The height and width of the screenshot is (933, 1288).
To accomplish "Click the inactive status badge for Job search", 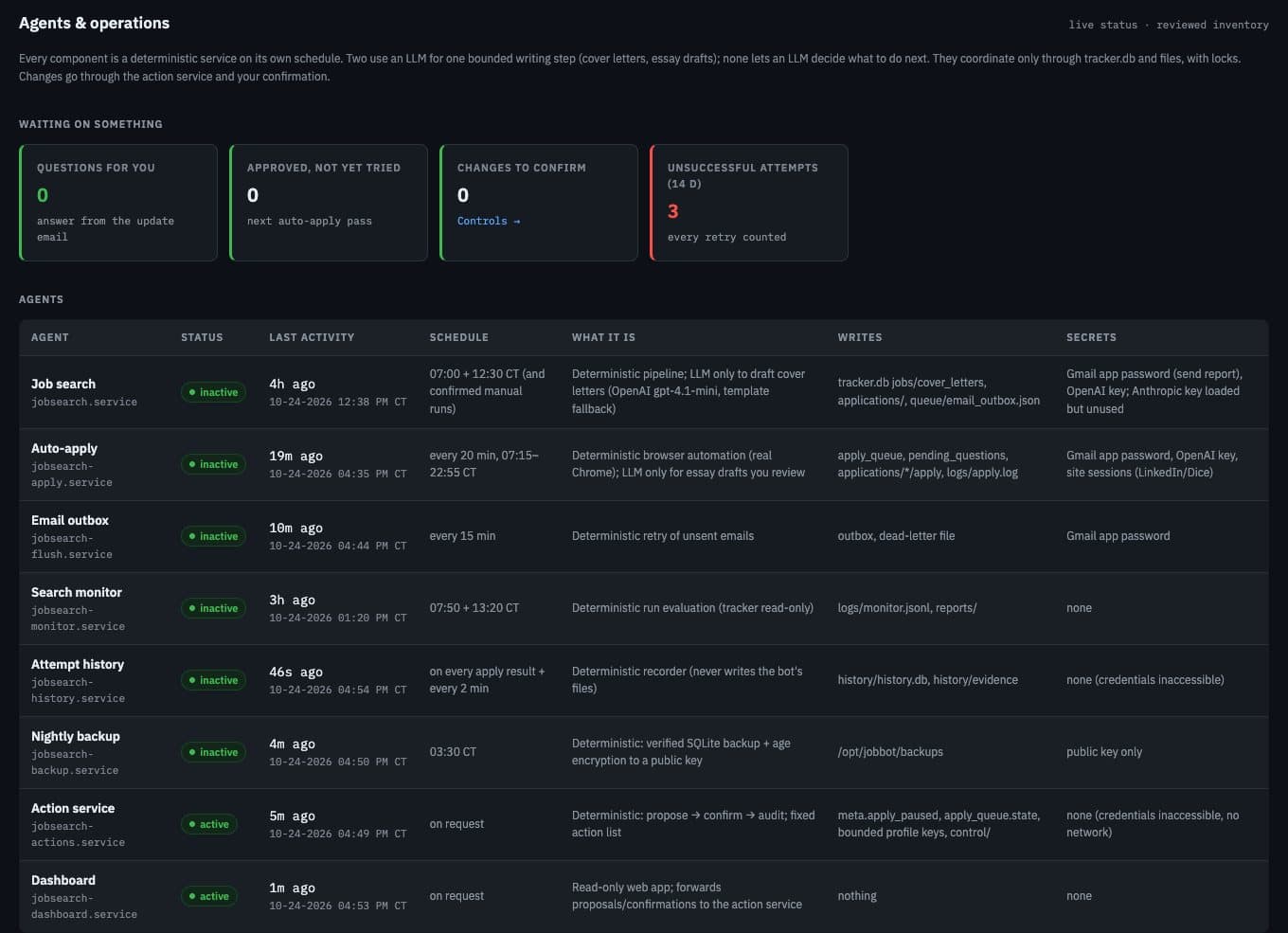I will point(213,392).
